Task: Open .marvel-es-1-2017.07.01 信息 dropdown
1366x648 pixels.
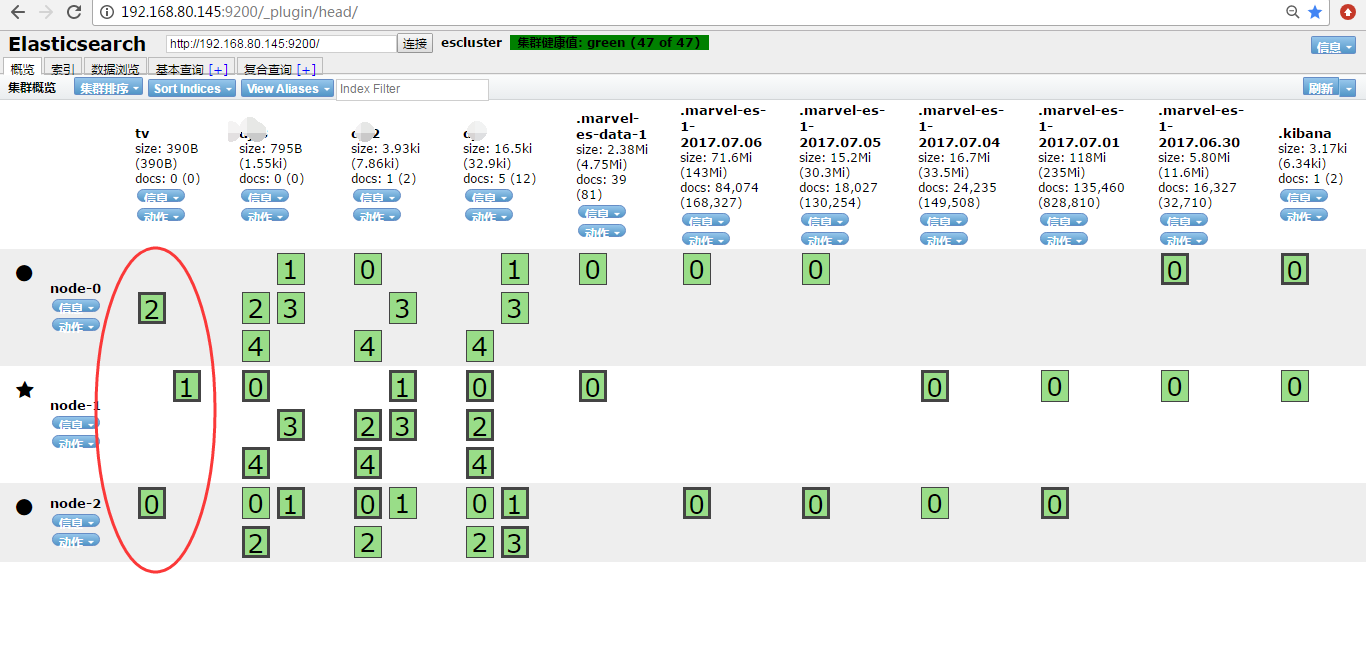Action: coord(1064,221)
